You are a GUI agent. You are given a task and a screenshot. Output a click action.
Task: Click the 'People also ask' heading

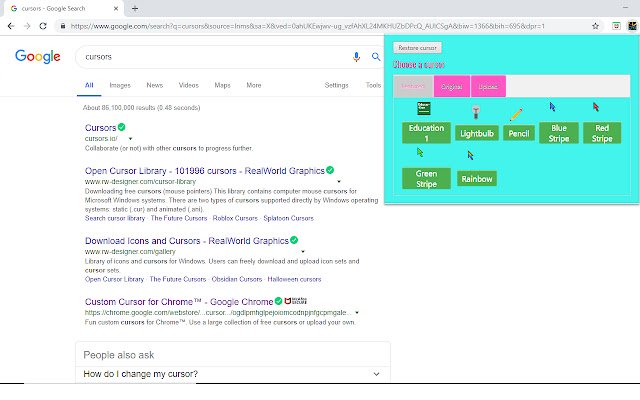[118, 355]
